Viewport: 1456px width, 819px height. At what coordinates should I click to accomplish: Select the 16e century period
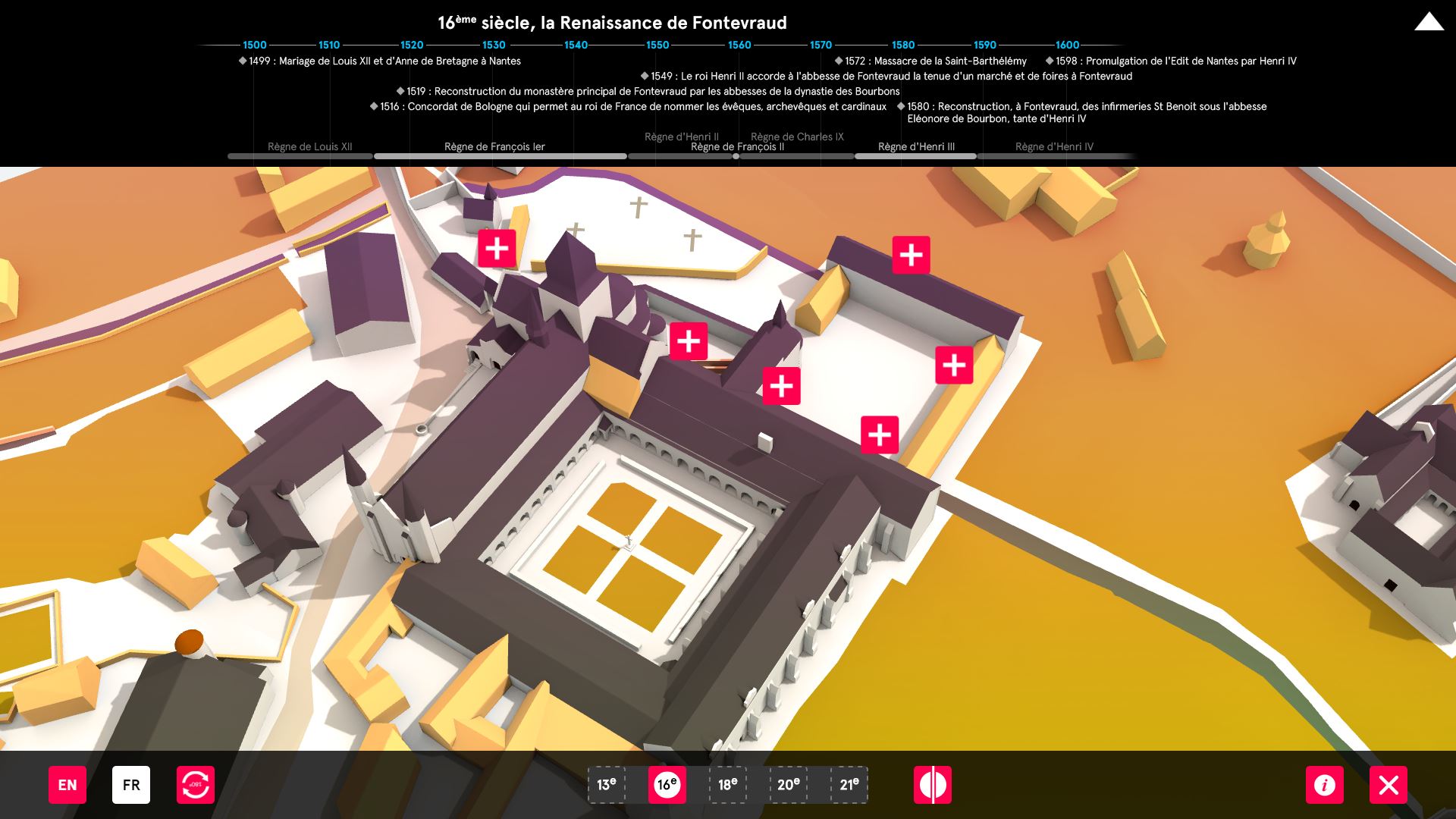667,785
